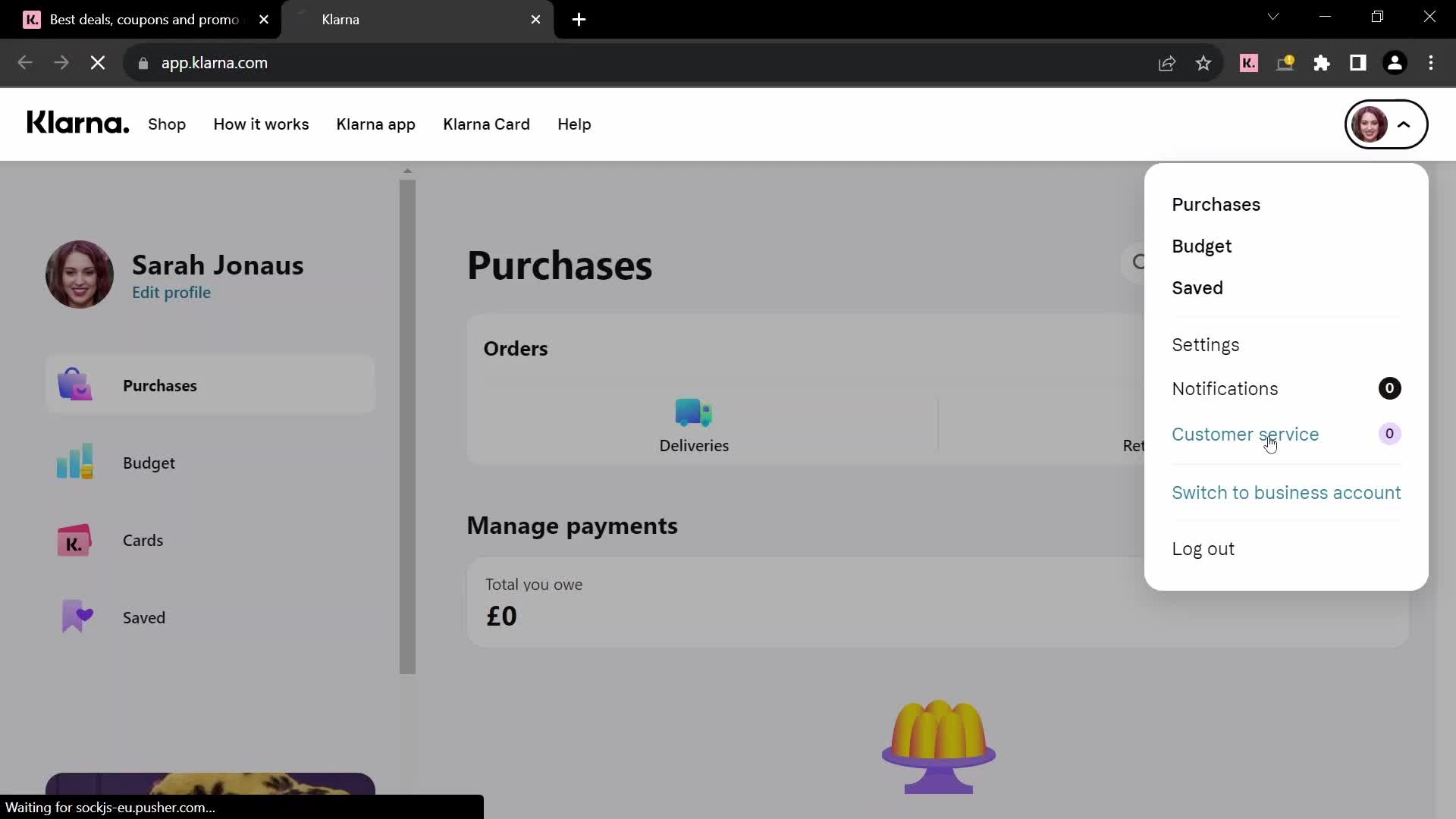Viewport: 1456px width, 819px height.
Task: Open the Chrome extensions puzzle icon
Action: pos(1322,63)
